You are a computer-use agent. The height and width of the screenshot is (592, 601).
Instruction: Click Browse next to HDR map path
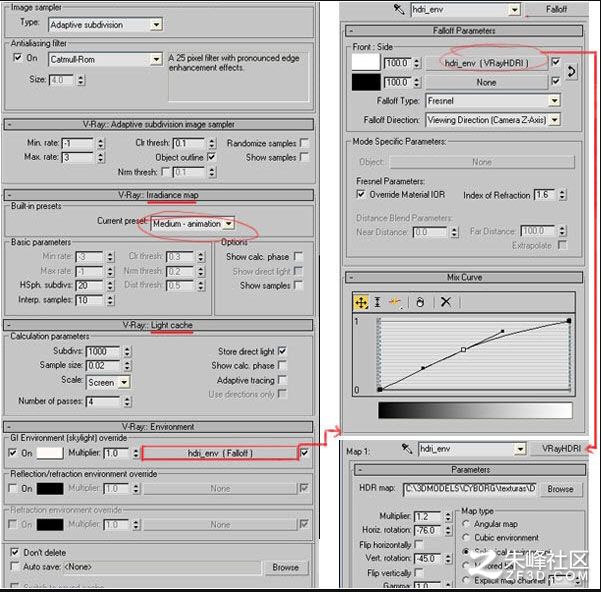(560, 489)
